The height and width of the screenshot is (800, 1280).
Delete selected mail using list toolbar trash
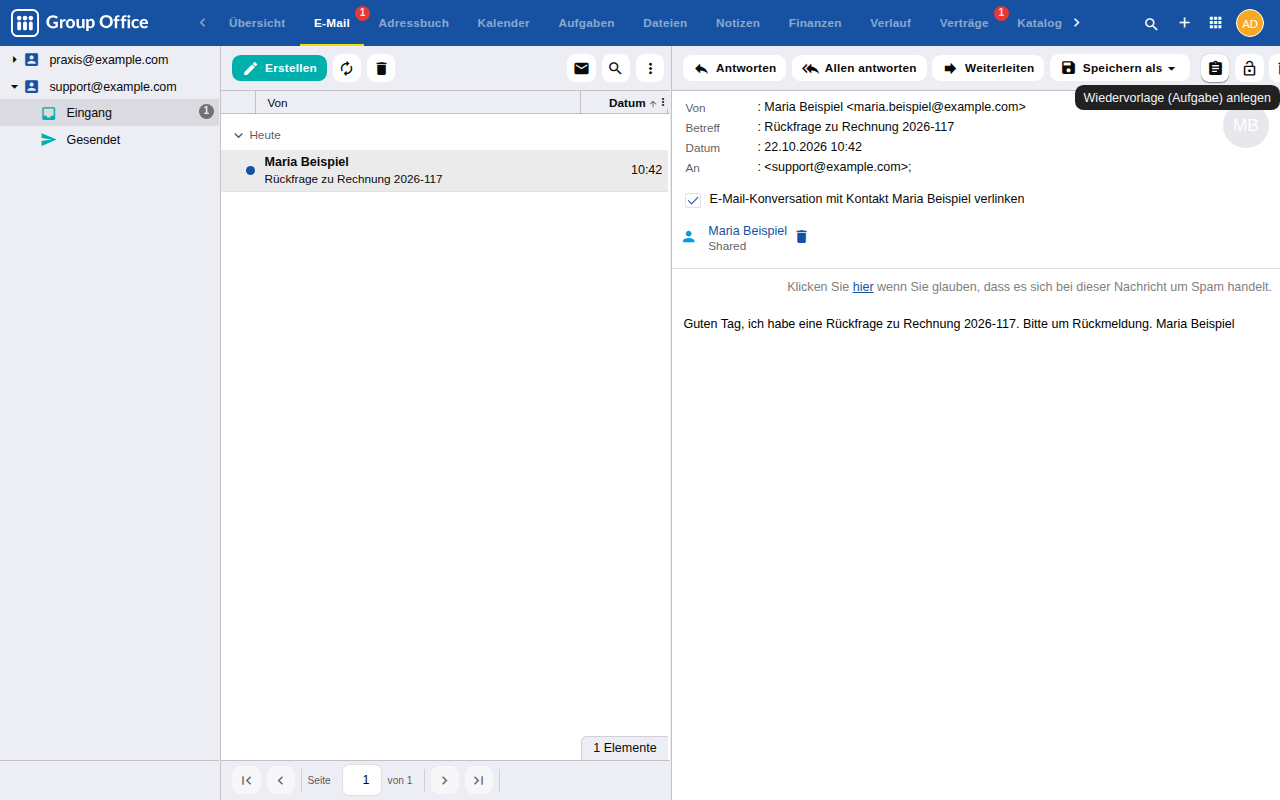(381, 68)
